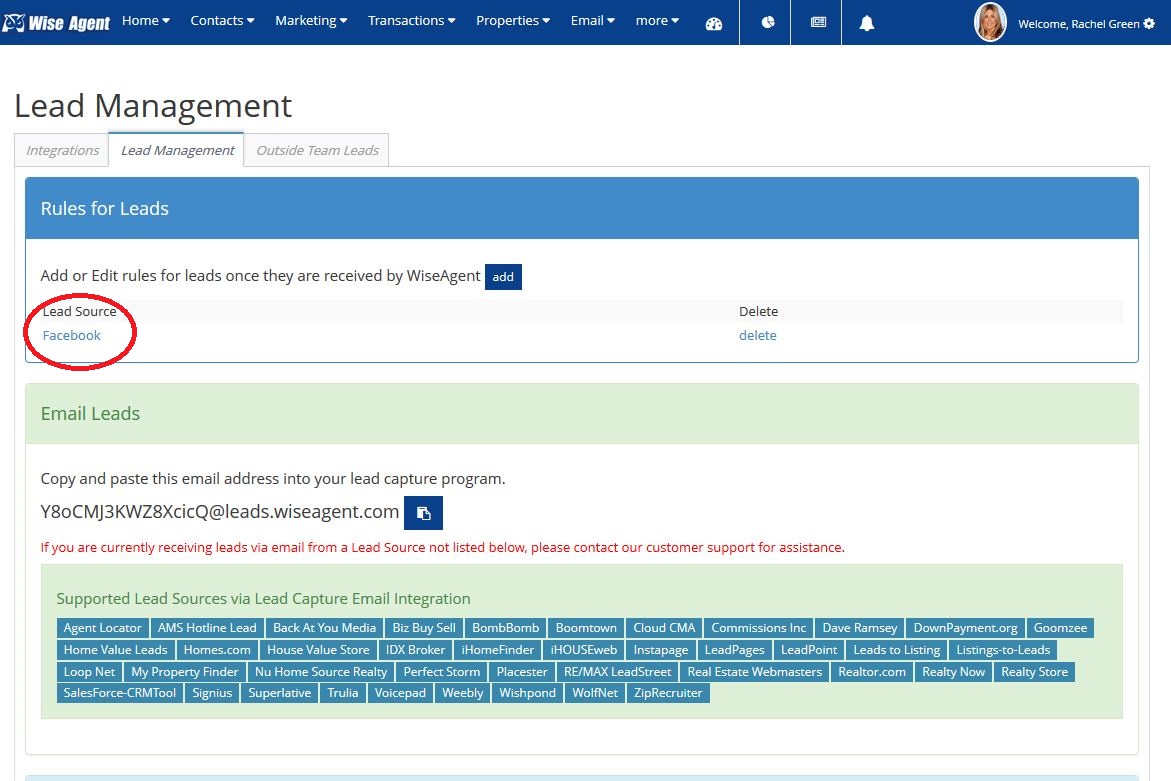Expand the more menu

(x=657, y=21)
